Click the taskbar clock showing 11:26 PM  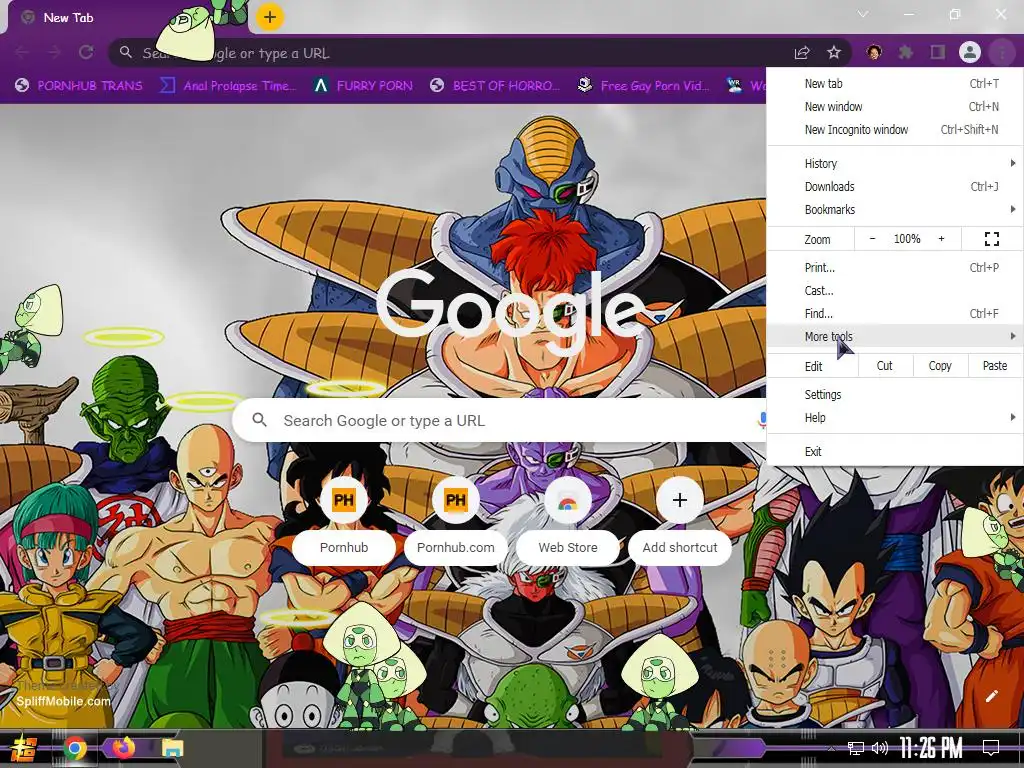931,748
